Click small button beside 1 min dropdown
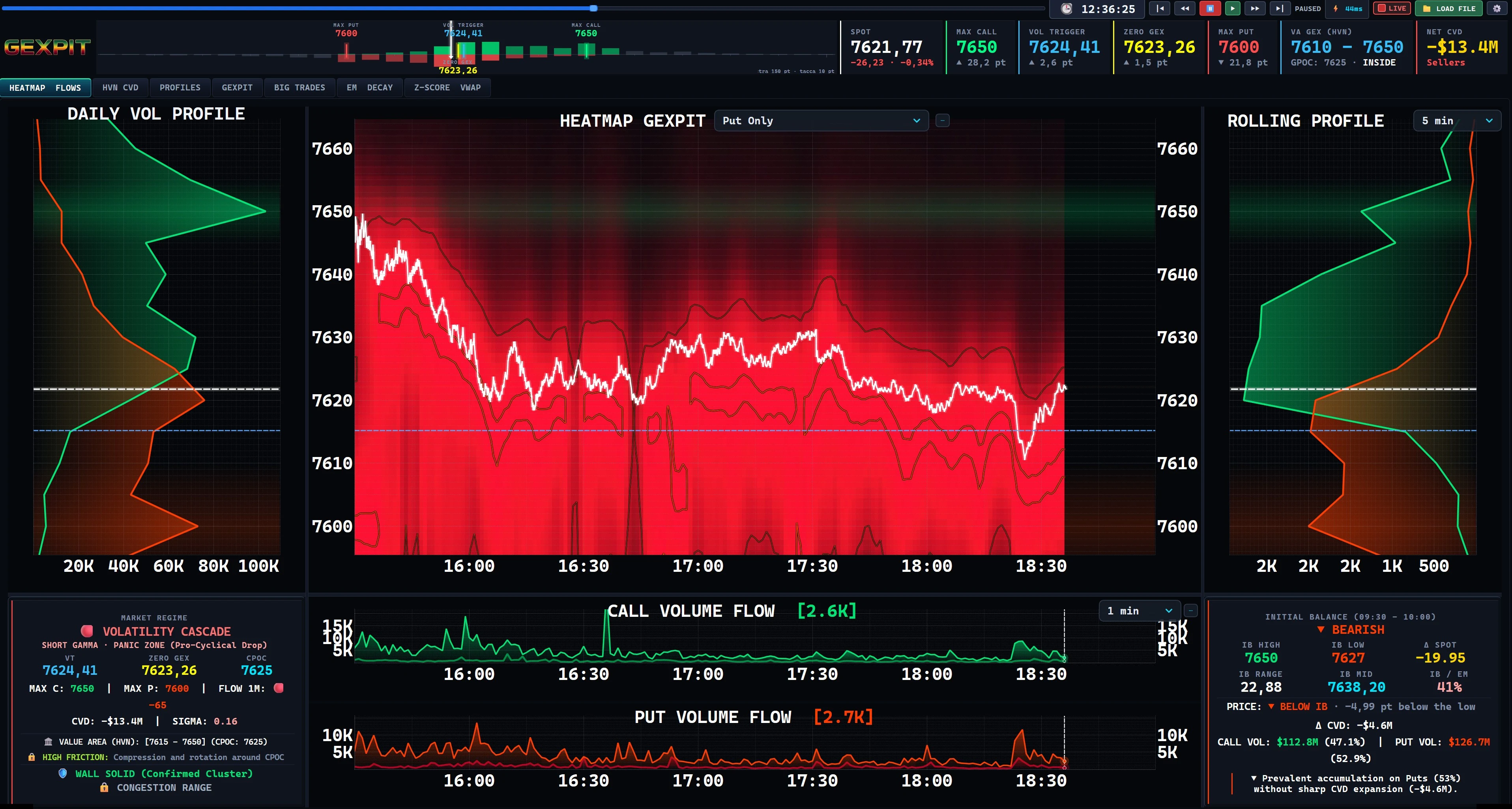Viewport: 1512px width, 809px height. tap(1190, 610)
